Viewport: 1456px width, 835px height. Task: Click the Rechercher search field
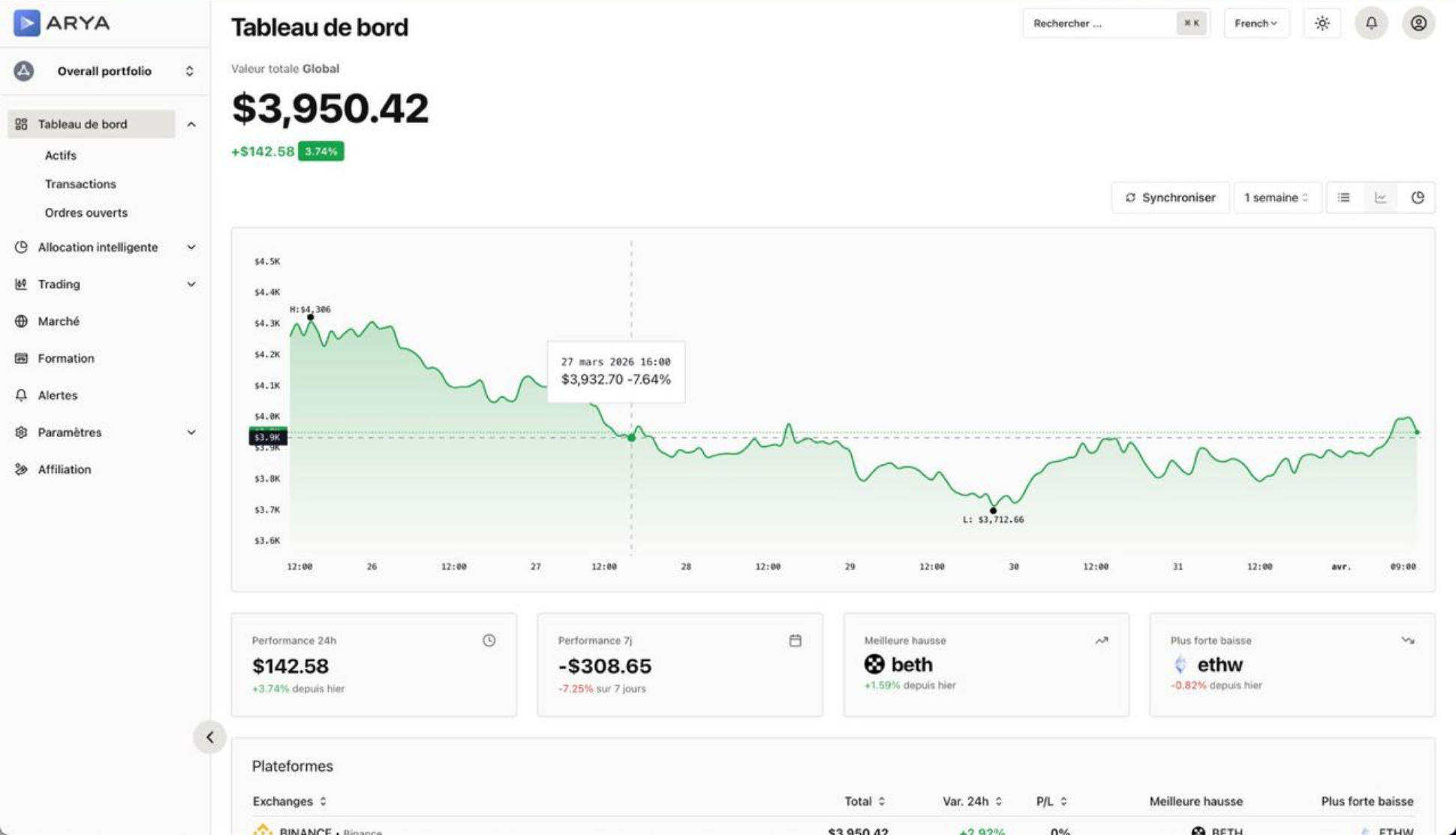pos(1100,23)
